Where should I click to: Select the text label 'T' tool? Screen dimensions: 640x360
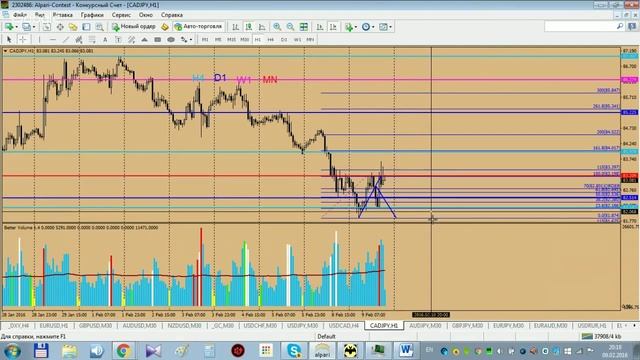coord(118,40)
